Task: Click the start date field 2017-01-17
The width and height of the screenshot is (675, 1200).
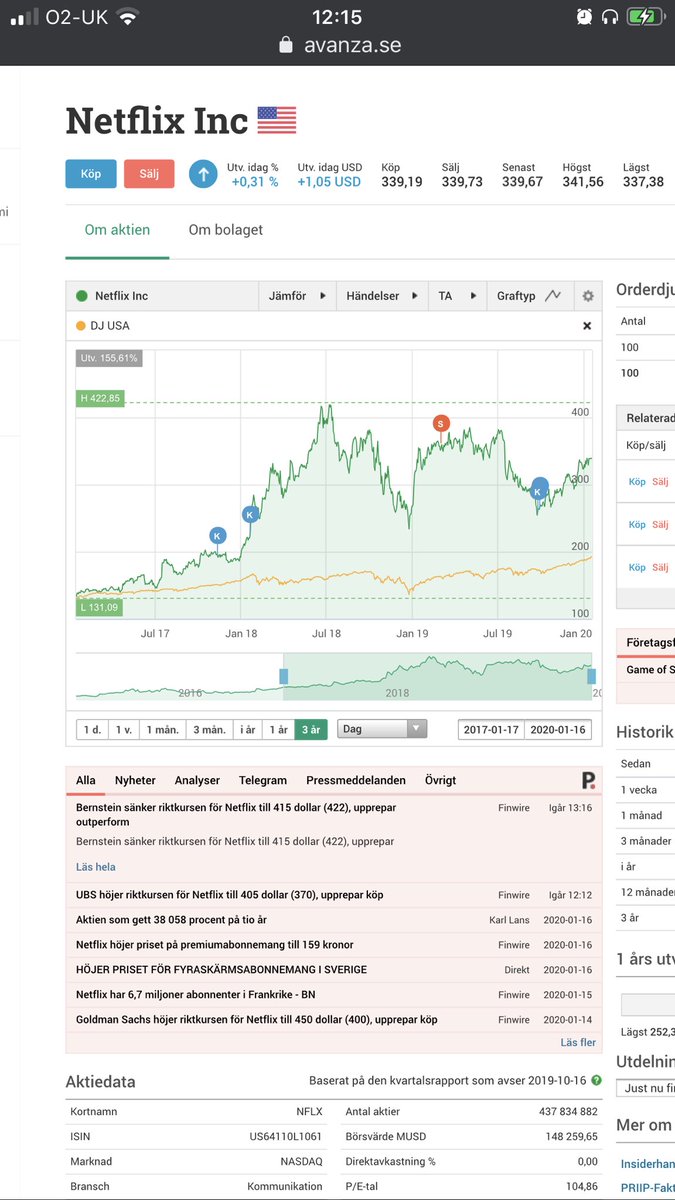Action: click(491, 729)
